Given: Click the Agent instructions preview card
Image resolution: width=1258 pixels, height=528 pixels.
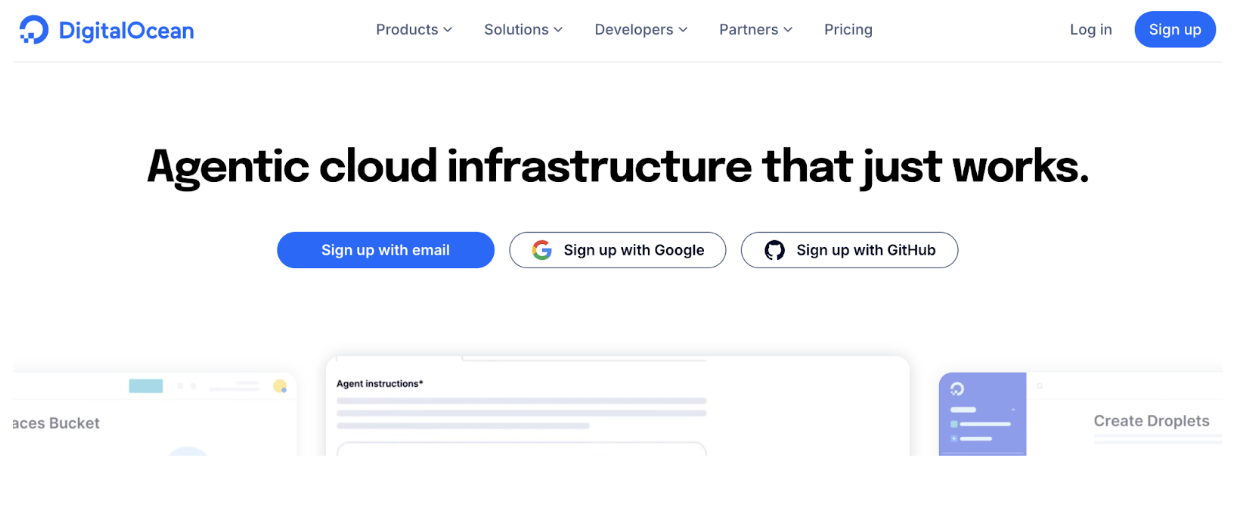Looking at the screenshot, I should pos(617,406).
